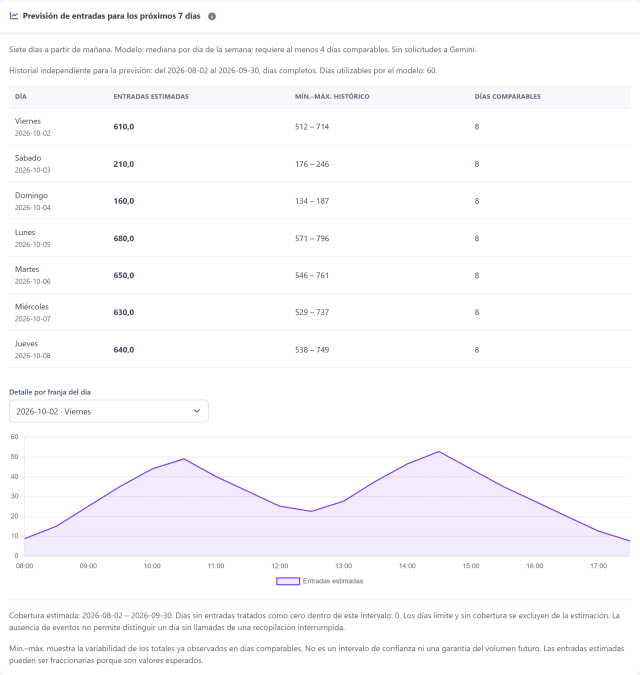Click the 640,0 estimated entries value
Image resolution: width=640 pixels, height=675 pixels.
pos(124,350)
